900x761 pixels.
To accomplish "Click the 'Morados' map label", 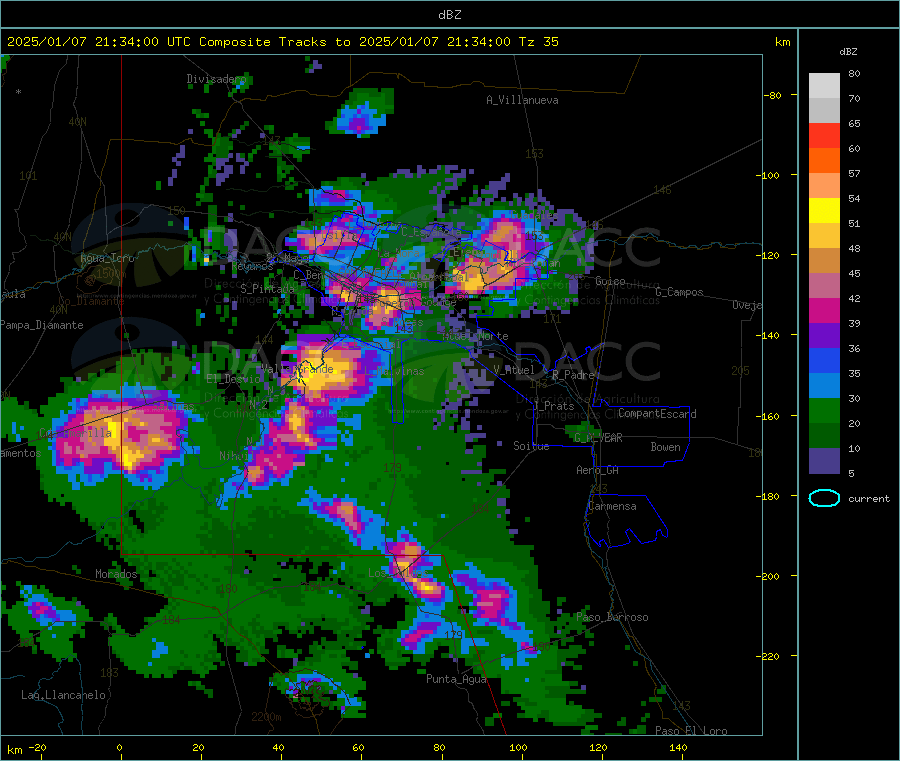I will 116,574.
